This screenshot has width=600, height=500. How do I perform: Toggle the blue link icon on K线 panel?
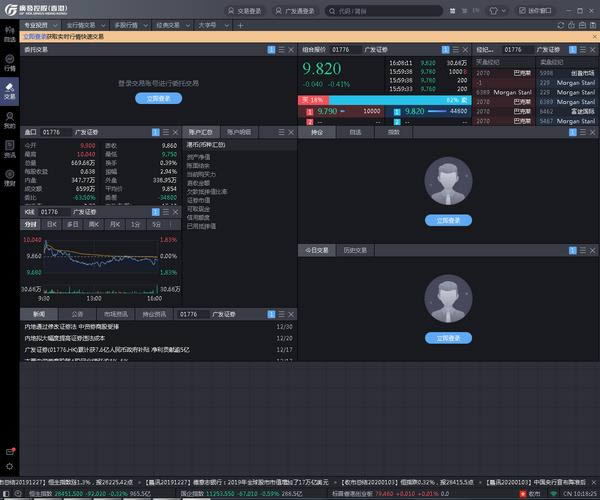[155, 212]
